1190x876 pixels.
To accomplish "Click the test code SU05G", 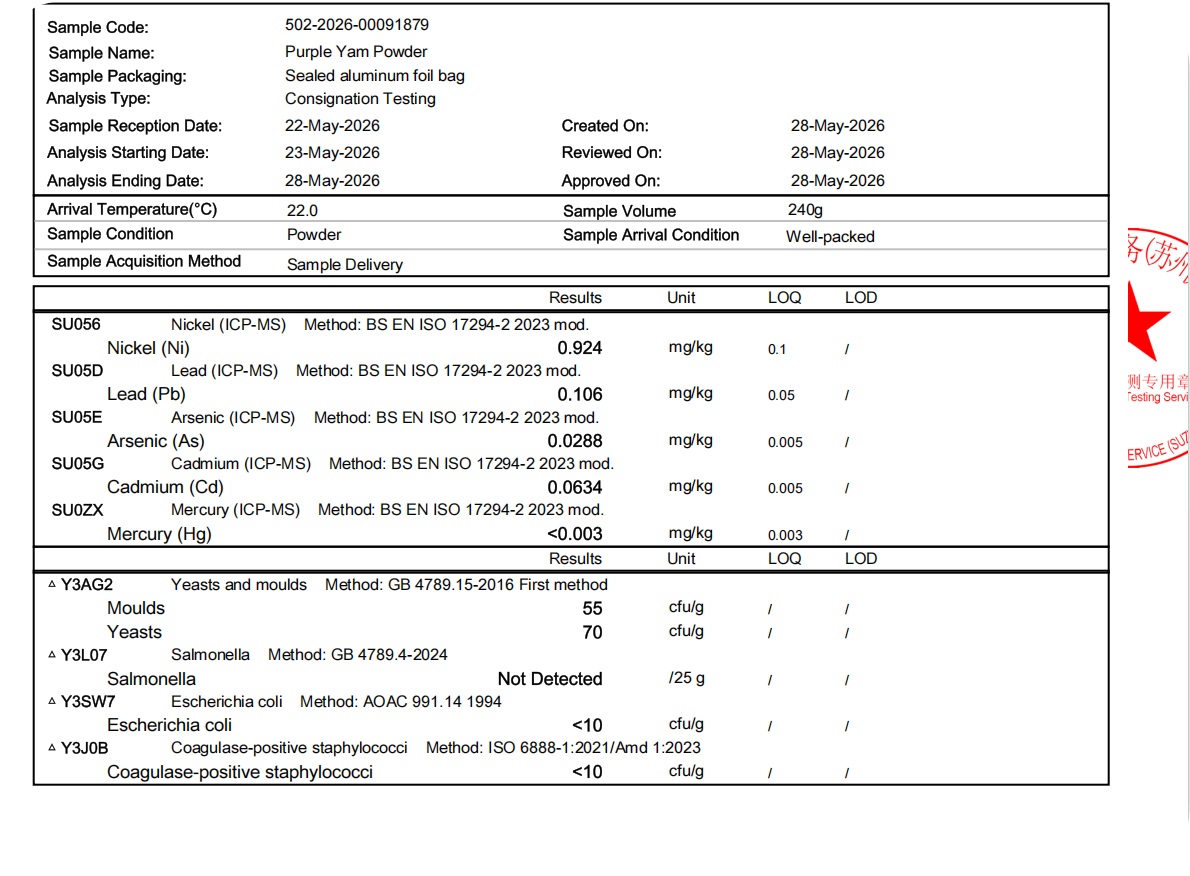I will pos(77,464).
